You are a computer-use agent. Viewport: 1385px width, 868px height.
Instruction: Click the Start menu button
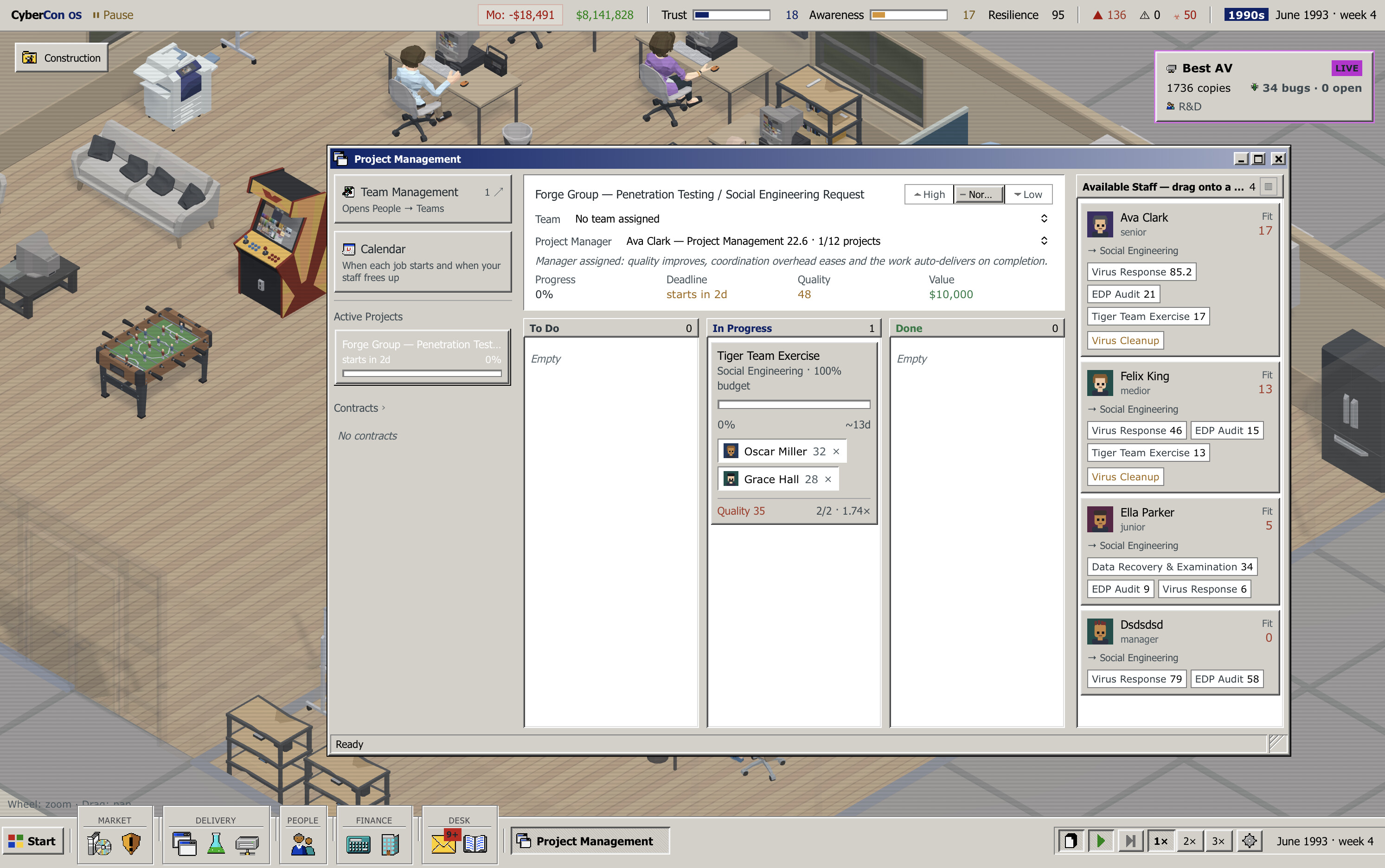coord(33,841)
